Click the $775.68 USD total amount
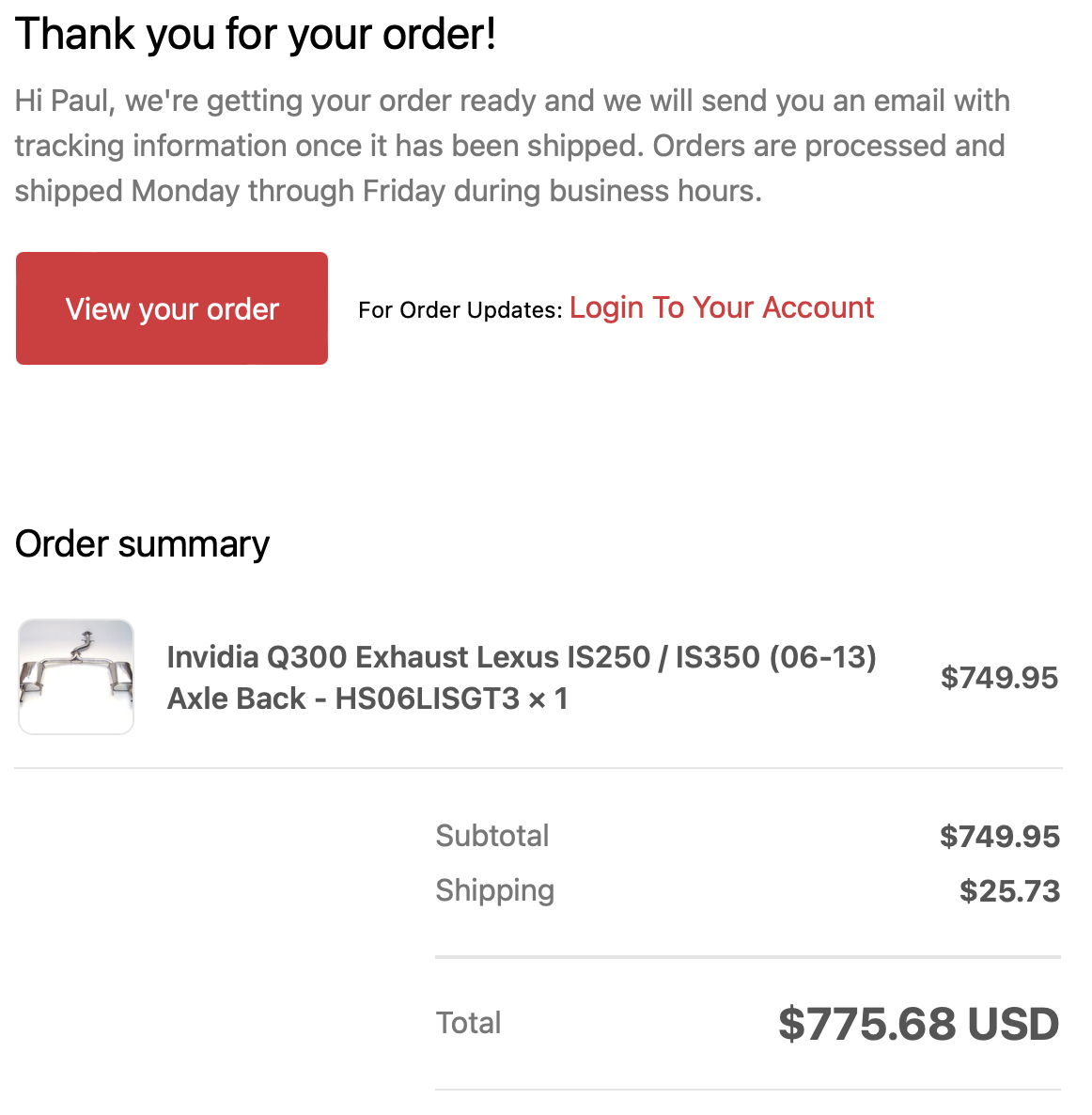 point(918,1023)
